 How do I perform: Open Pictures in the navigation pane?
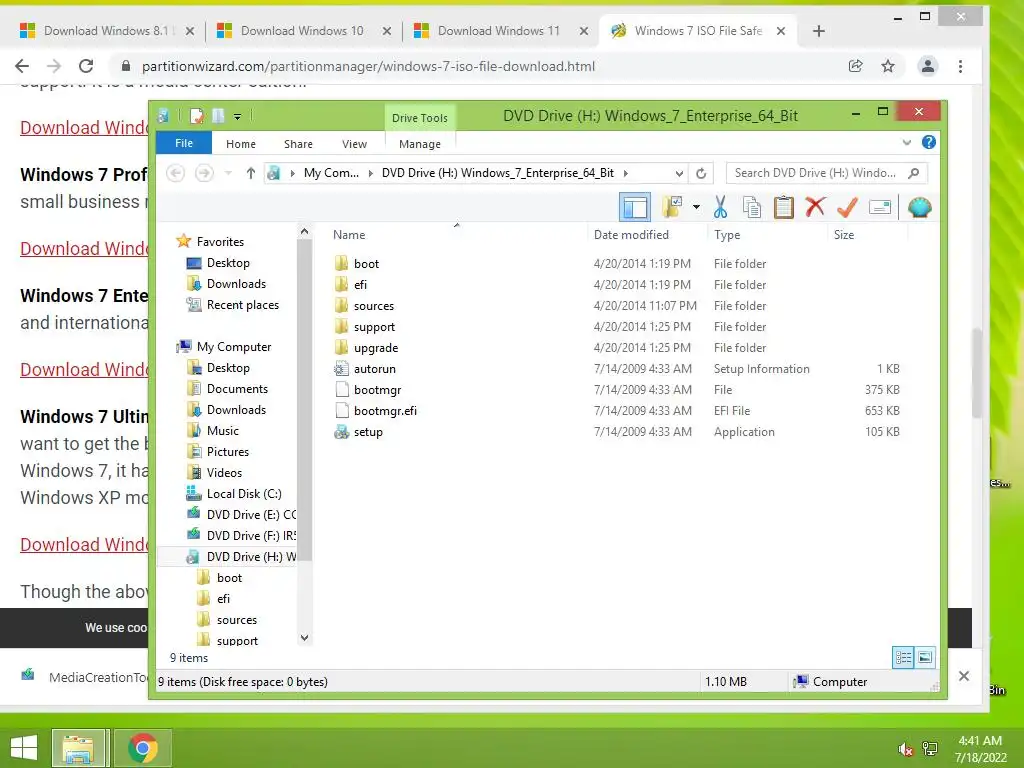coord(227,451)
